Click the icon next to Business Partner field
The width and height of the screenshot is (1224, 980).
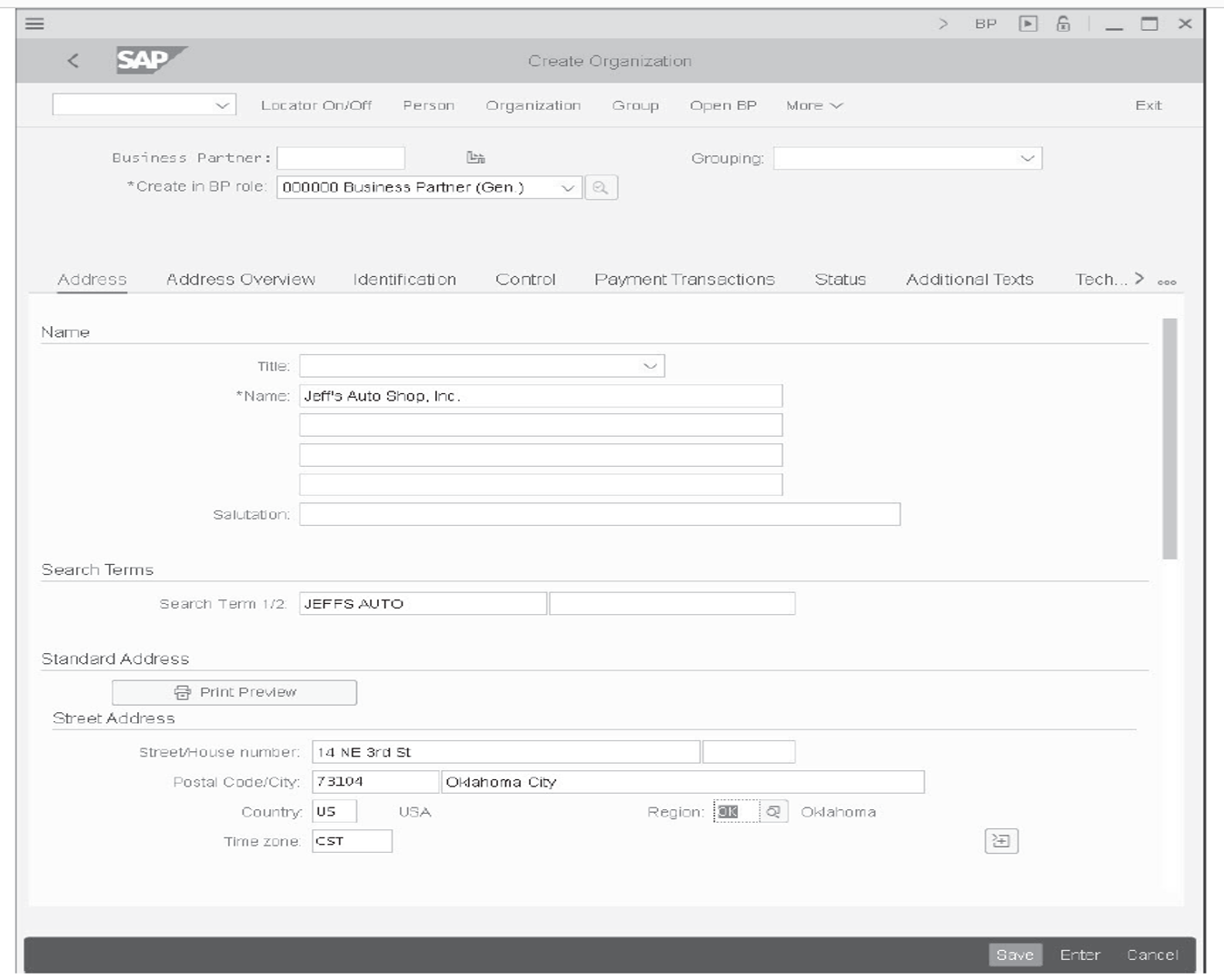(475, 158)
